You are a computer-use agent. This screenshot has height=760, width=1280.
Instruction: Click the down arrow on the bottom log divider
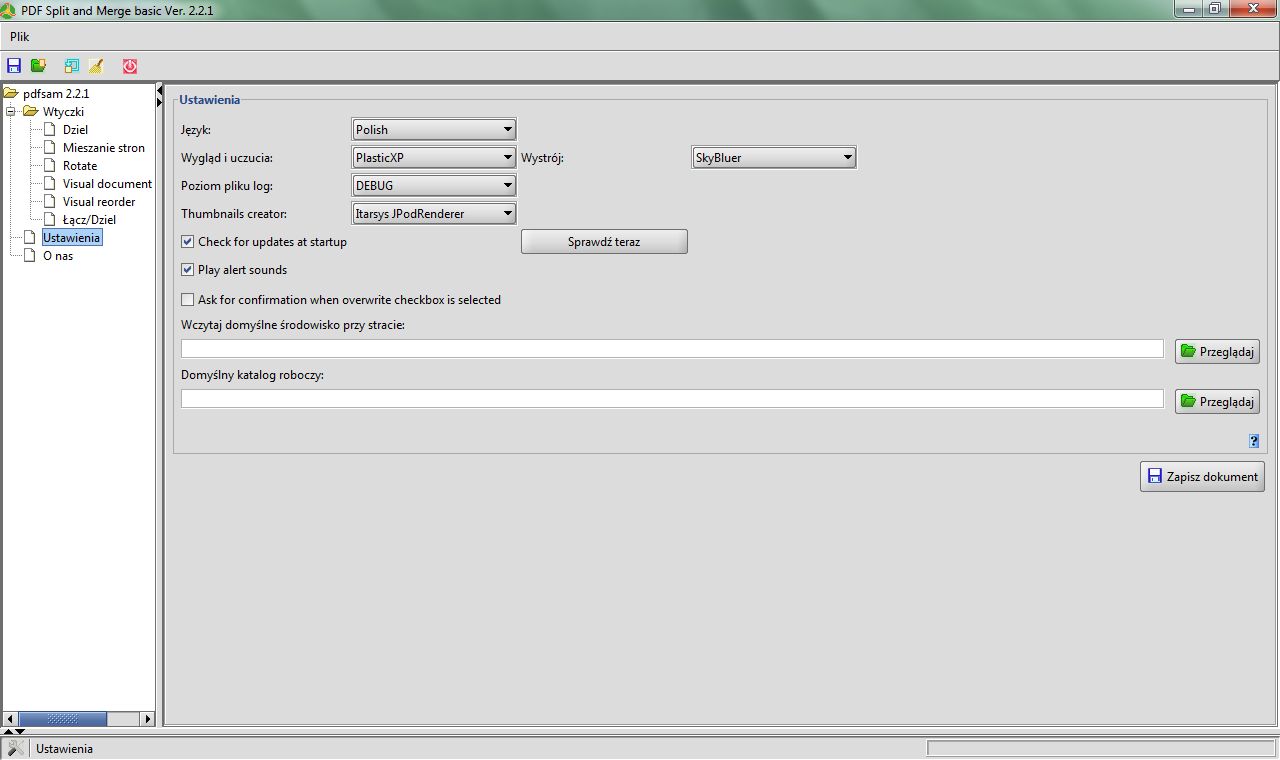coord(20,732)
